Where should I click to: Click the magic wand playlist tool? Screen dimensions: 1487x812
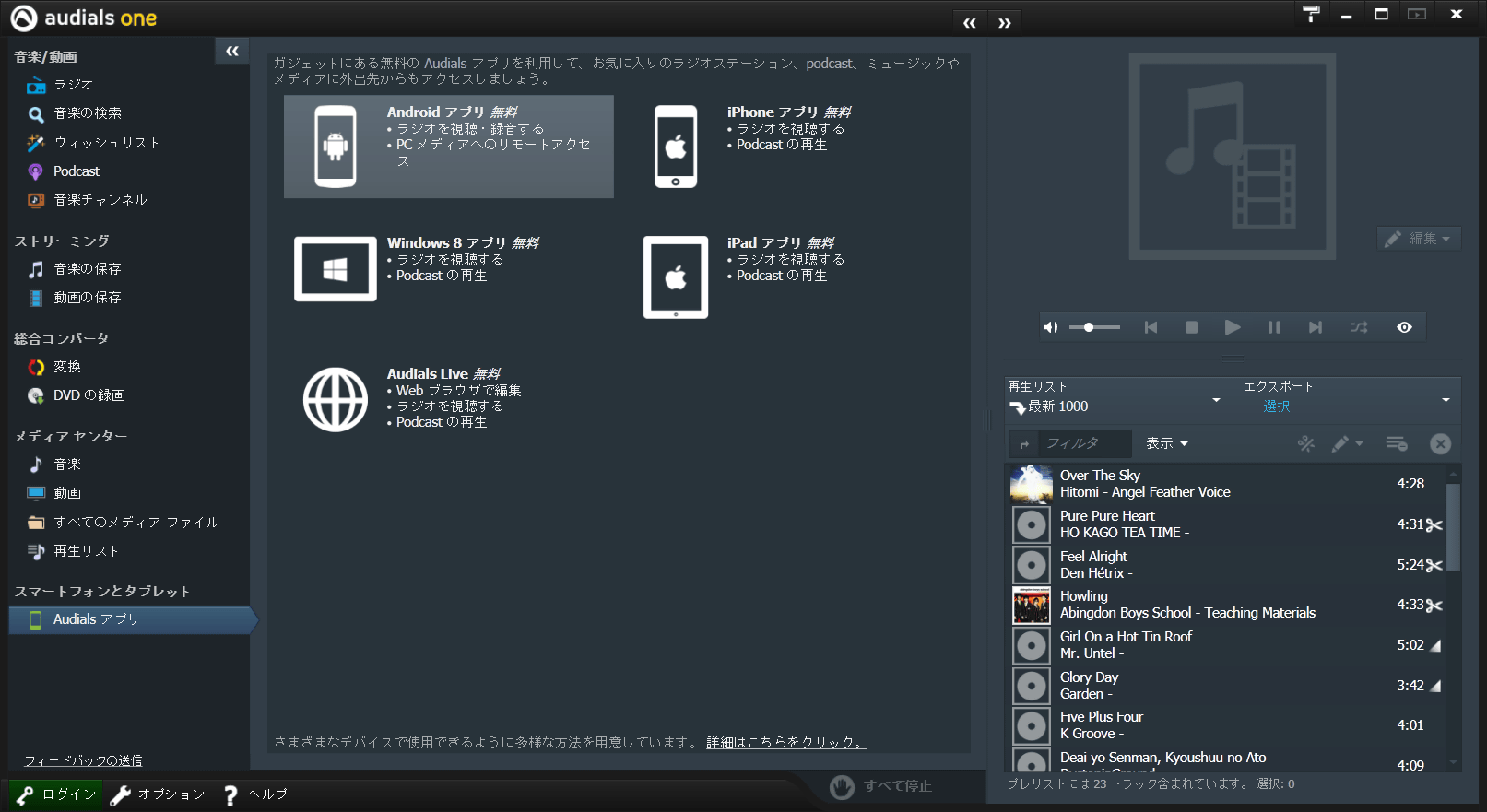pyautogui.click(x=1306, y=444)
